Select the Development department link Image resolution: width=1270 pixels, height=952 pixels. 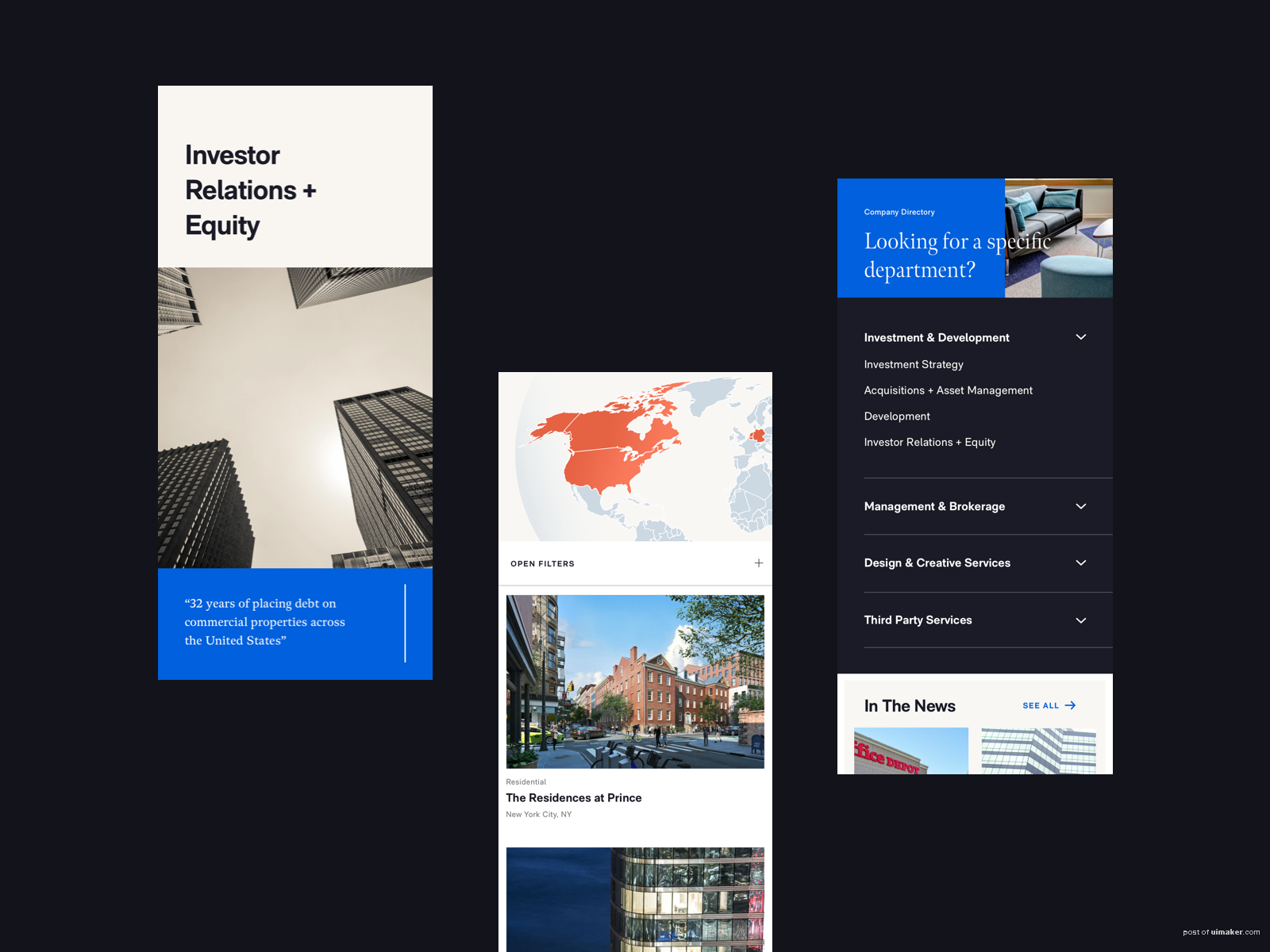[x=897, y=416]
